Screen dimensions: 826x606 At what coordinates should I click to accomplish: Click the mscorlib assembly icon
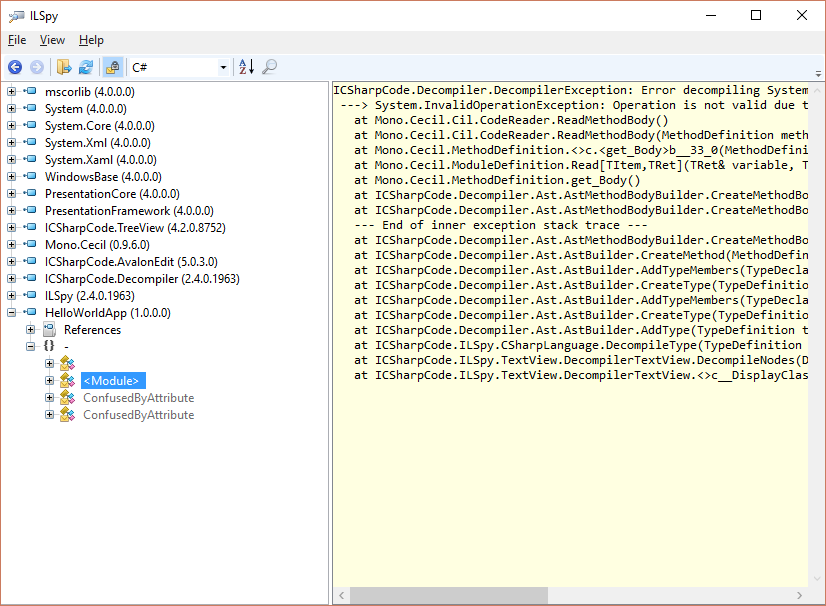point(30,91)
